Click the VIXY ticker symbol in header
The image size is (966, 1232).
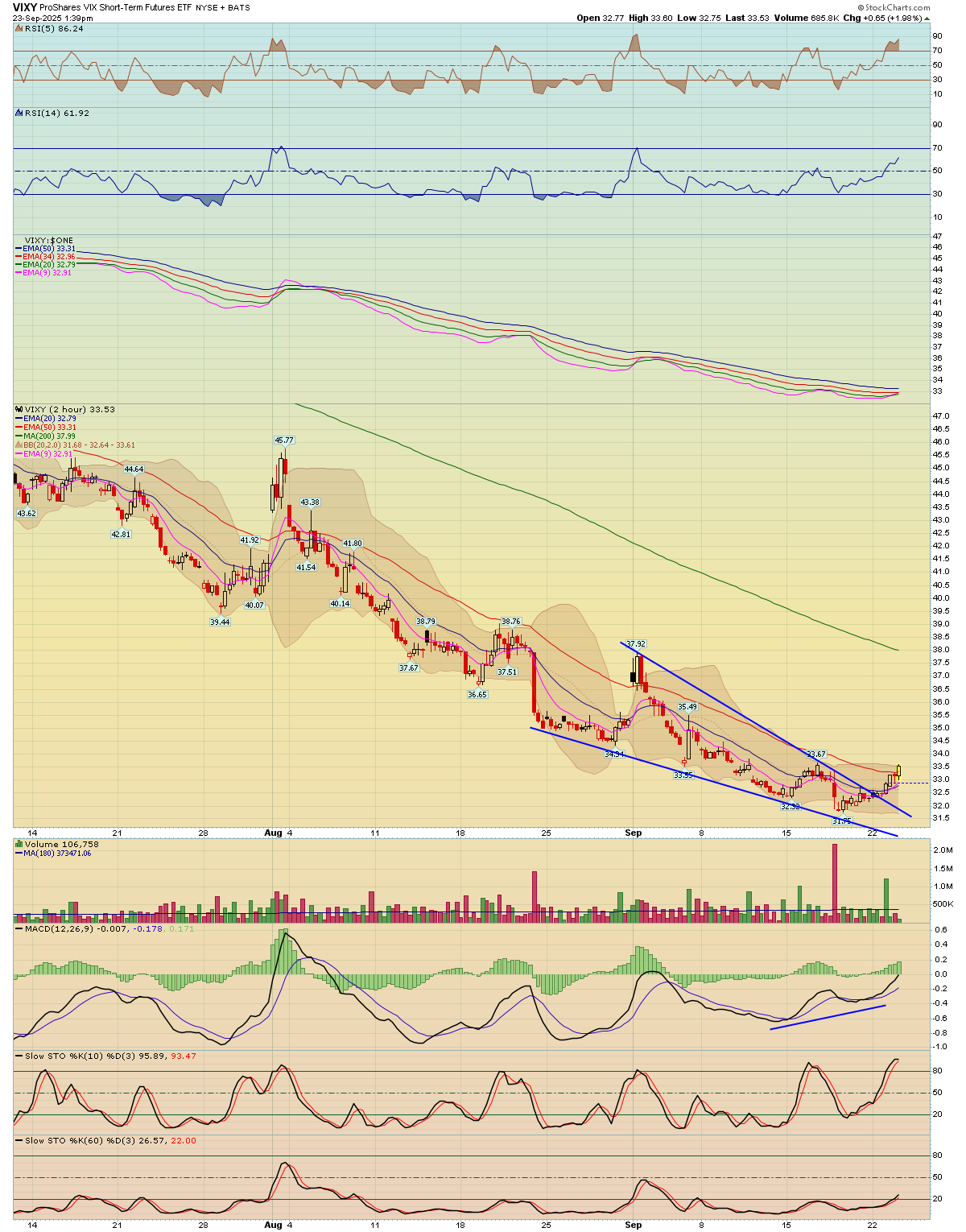click(x=25, y=7)
